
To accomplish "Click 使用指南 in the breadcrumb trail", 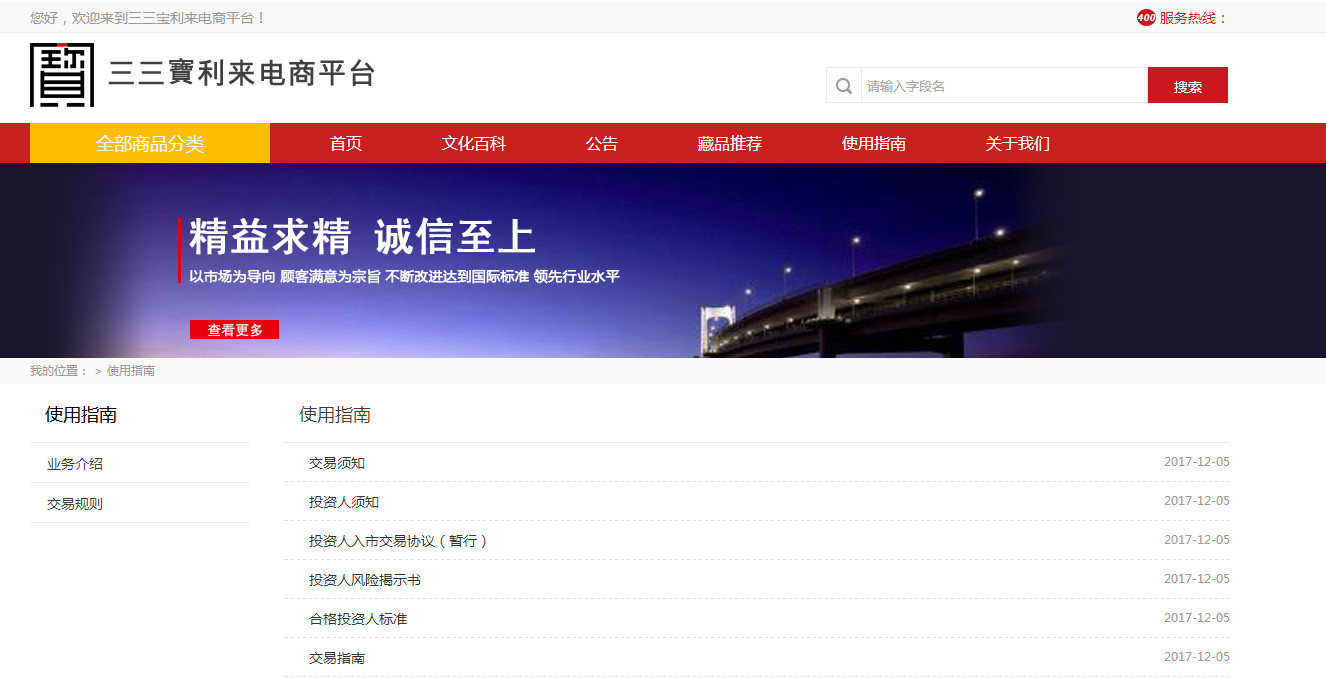I will (x=131, y=371).
